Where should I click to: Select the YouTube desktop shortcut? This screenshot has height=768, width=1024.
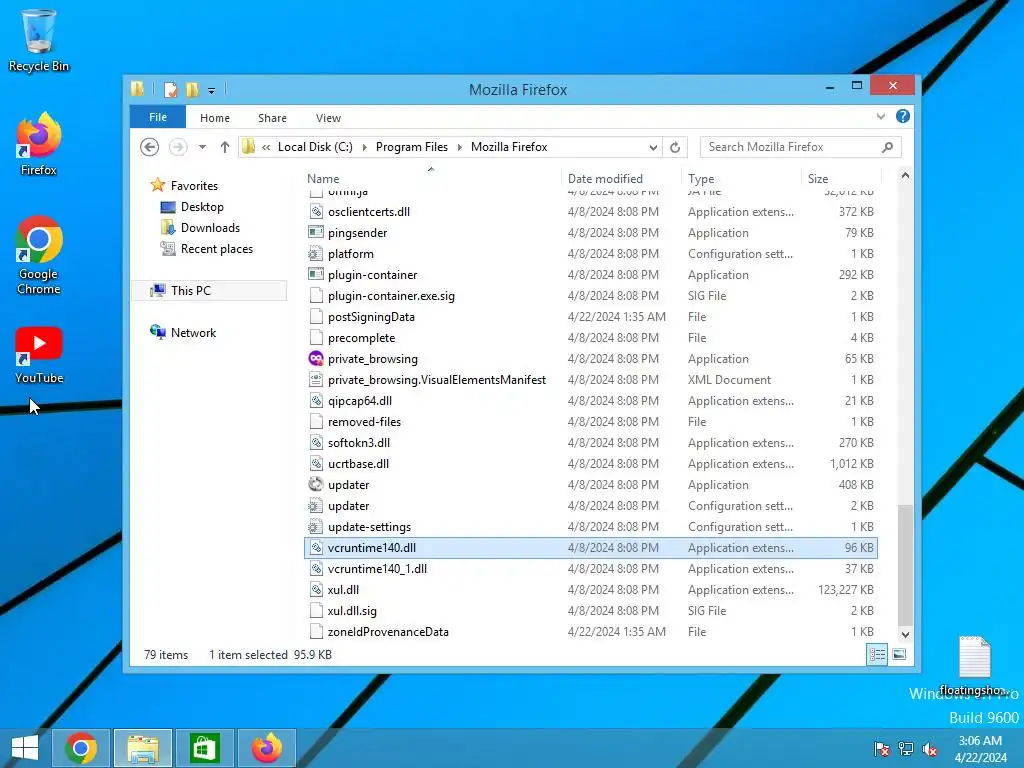(39, 355)
